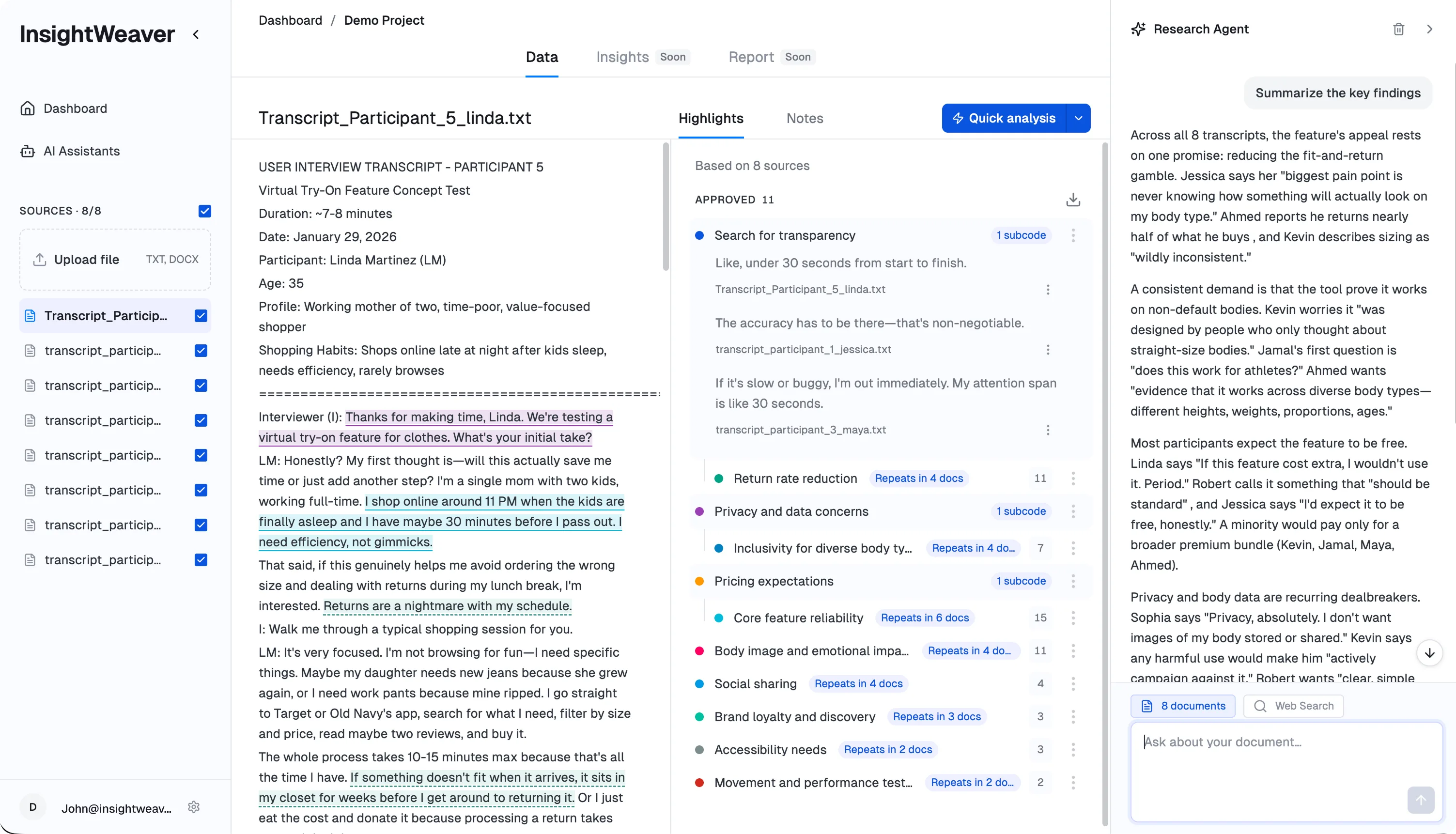This screenshot has height=834, width=1456.
Task: Click the purple dot of Privacy and data concerns
Action: pyautogui.click(x=699, y=511)
